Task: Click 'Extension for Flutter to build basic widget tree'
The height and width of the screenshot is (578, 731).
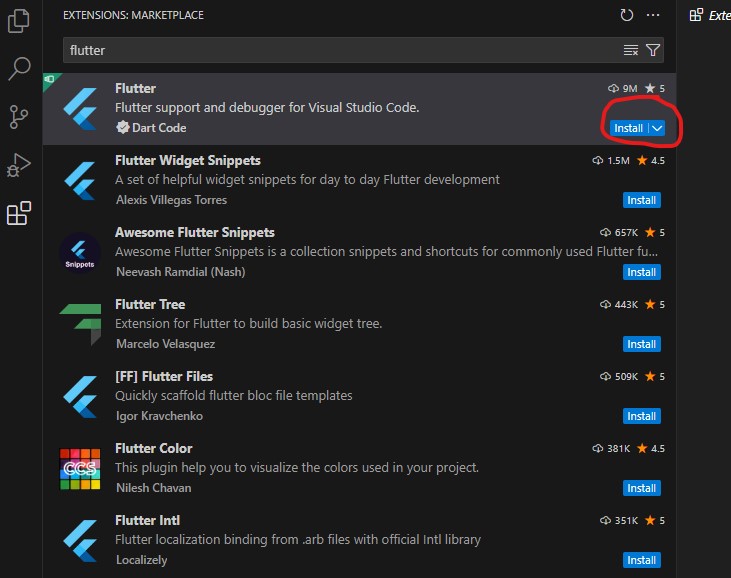Action: pyautogui.click(x=248, y=323)
